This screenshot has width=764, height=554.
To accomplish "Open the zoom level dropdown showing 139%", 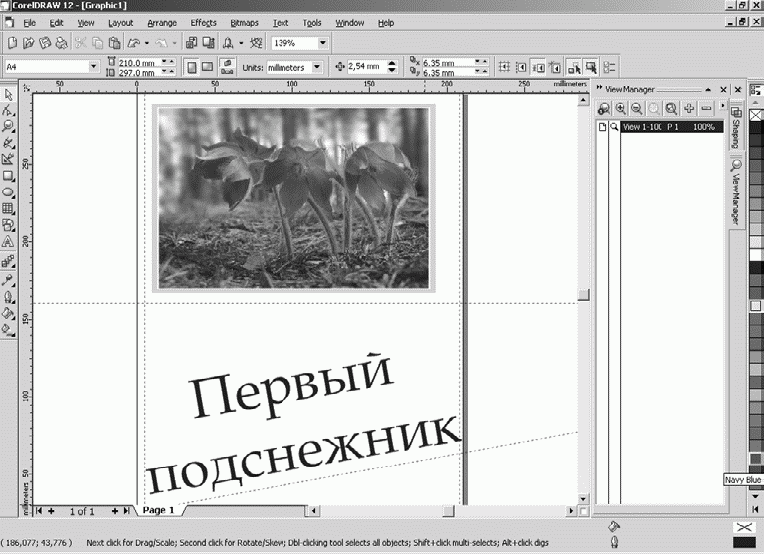I will coord(323,44).
